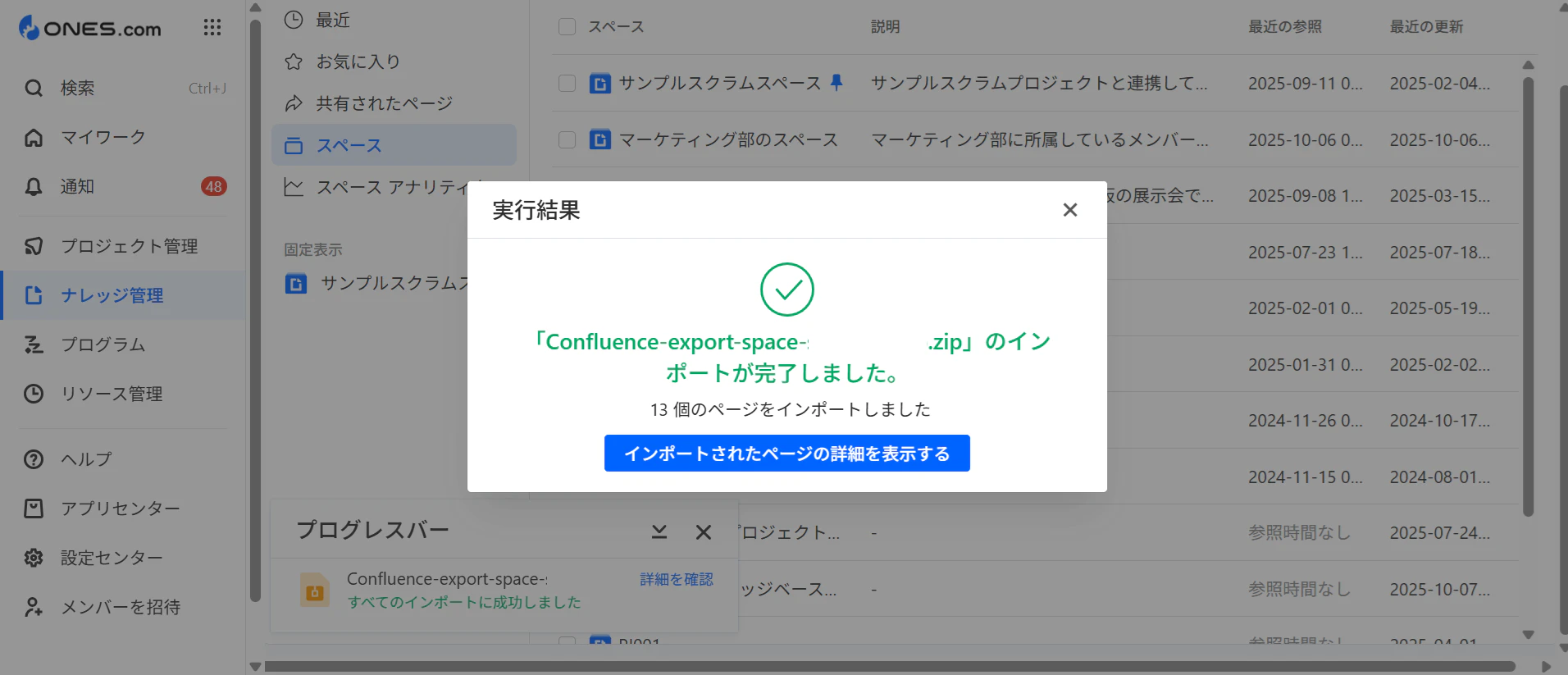Image resolution: width=1568 pixels, height=675 pixels.
Task: Open リソース管理 module
Action: [123, 394]
